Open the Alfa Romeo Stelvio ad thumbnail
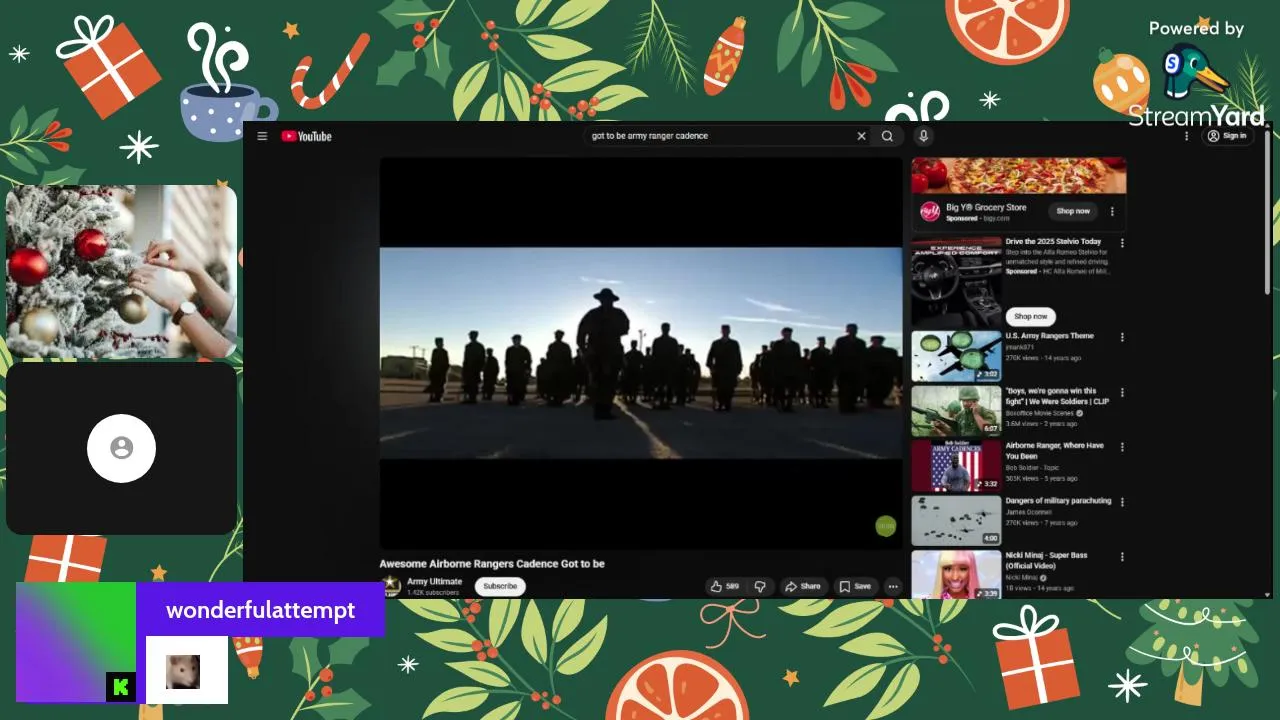The height and width of the screenshot is (720, 1280). click(x=956, y=281)
